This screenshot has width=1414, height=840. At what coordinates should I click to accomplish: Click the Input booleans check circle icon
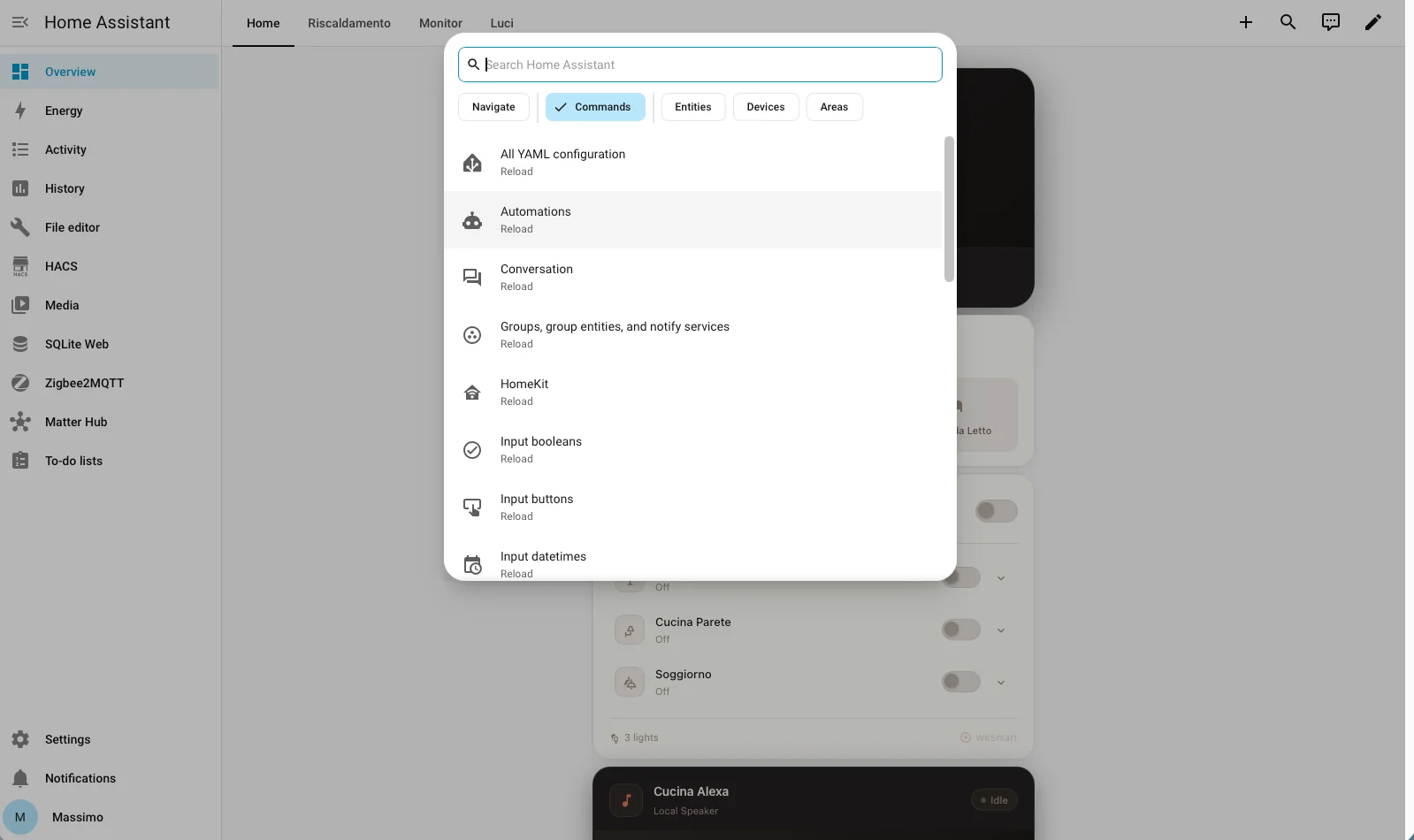[x=472, y=450]
